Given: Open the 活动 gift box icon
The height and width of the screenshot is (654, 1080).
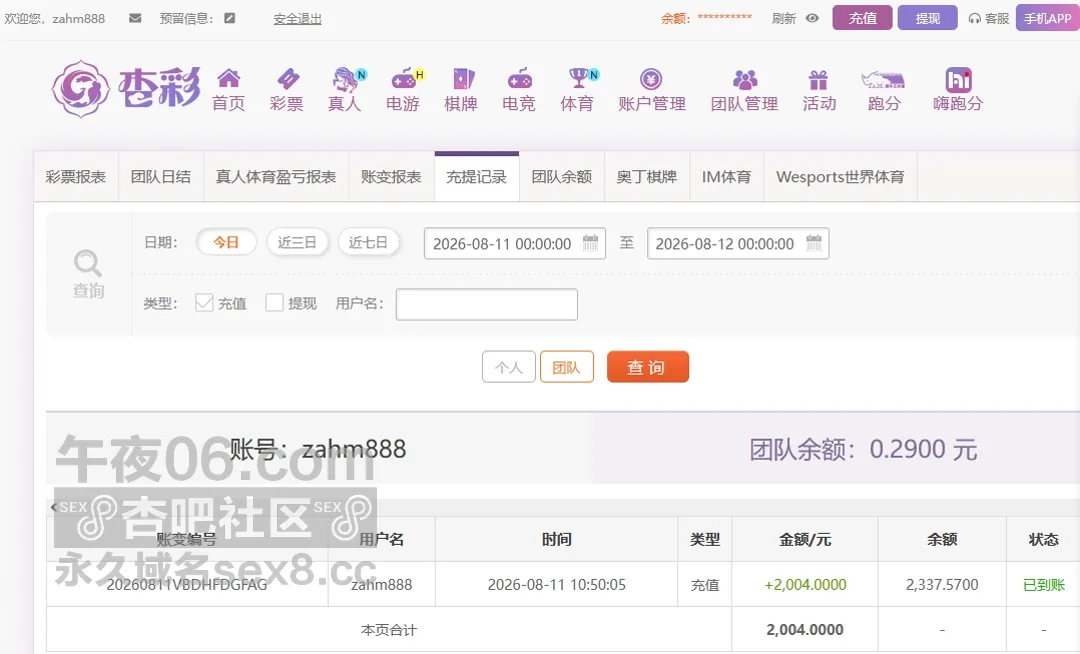Looking at the screenshot, I should click(x=818, y=80).
